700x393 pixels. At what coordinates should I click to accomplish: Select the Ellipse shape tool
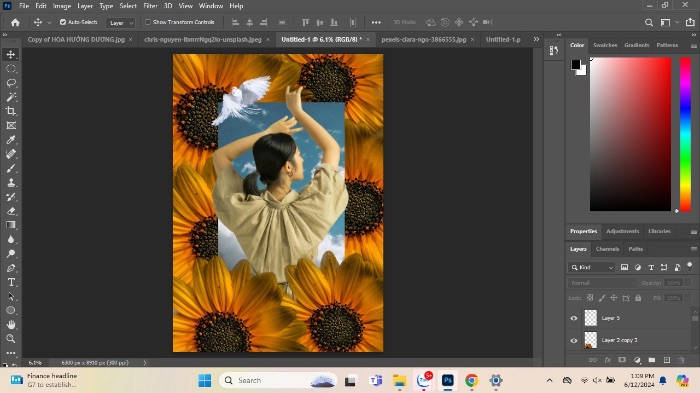coord(11,310)
